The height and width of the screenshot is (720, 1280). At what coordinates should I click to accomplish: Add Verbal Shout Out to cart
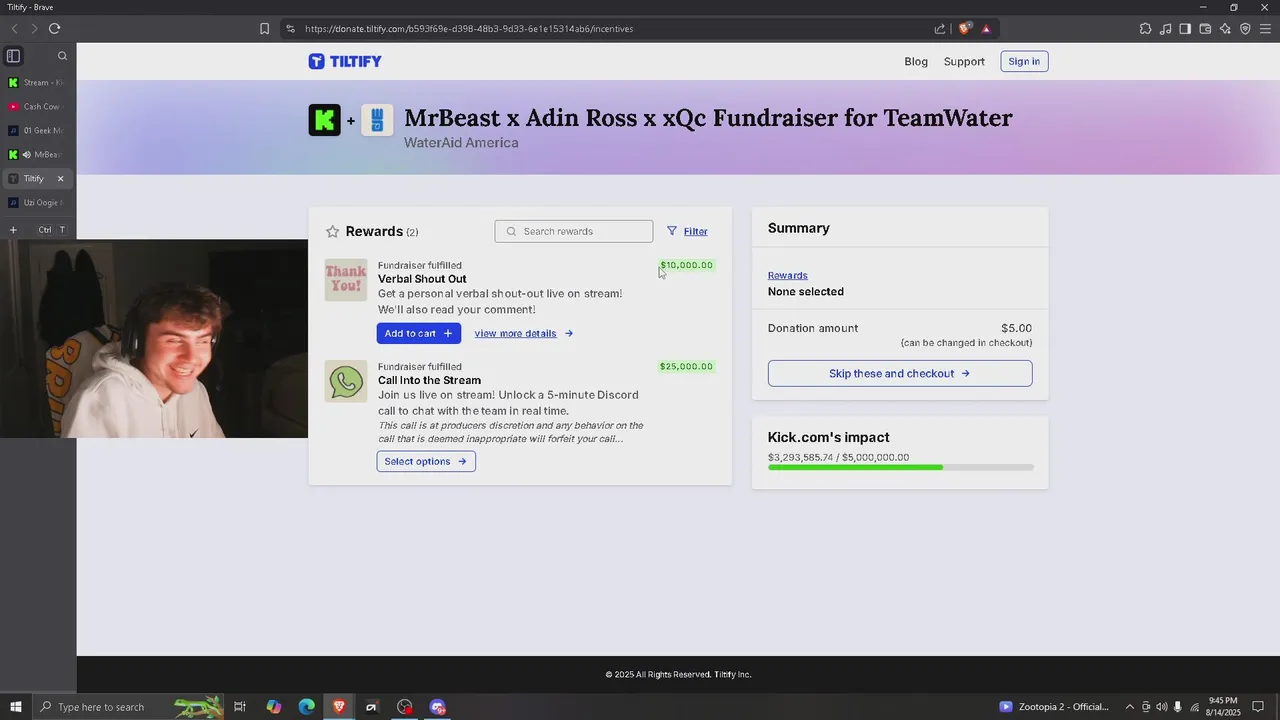pyautogui.click(x=418, y=333)
